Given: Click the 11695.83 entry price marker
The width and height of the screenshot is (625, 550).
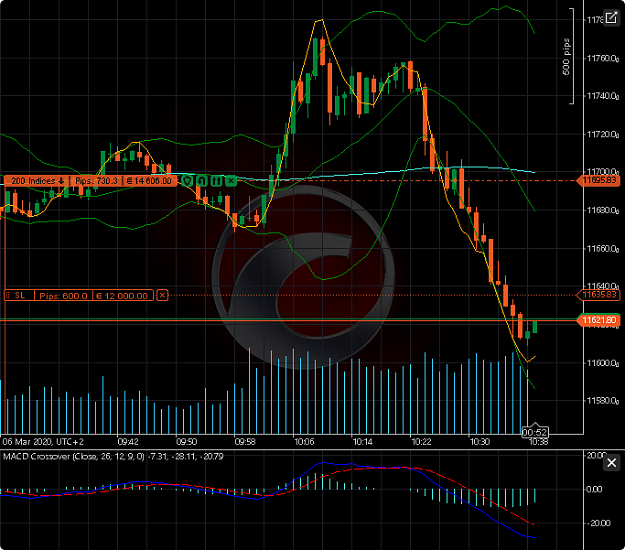Looking at the screenshot, I should (x=599, y=181).
